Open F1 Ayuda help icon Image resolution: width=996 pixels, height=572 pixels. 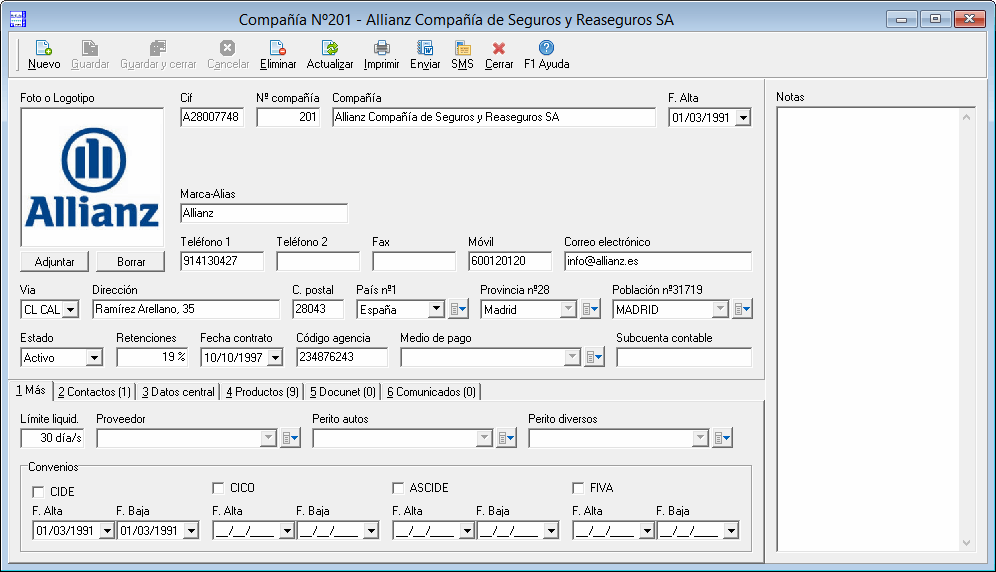point(546,48)
